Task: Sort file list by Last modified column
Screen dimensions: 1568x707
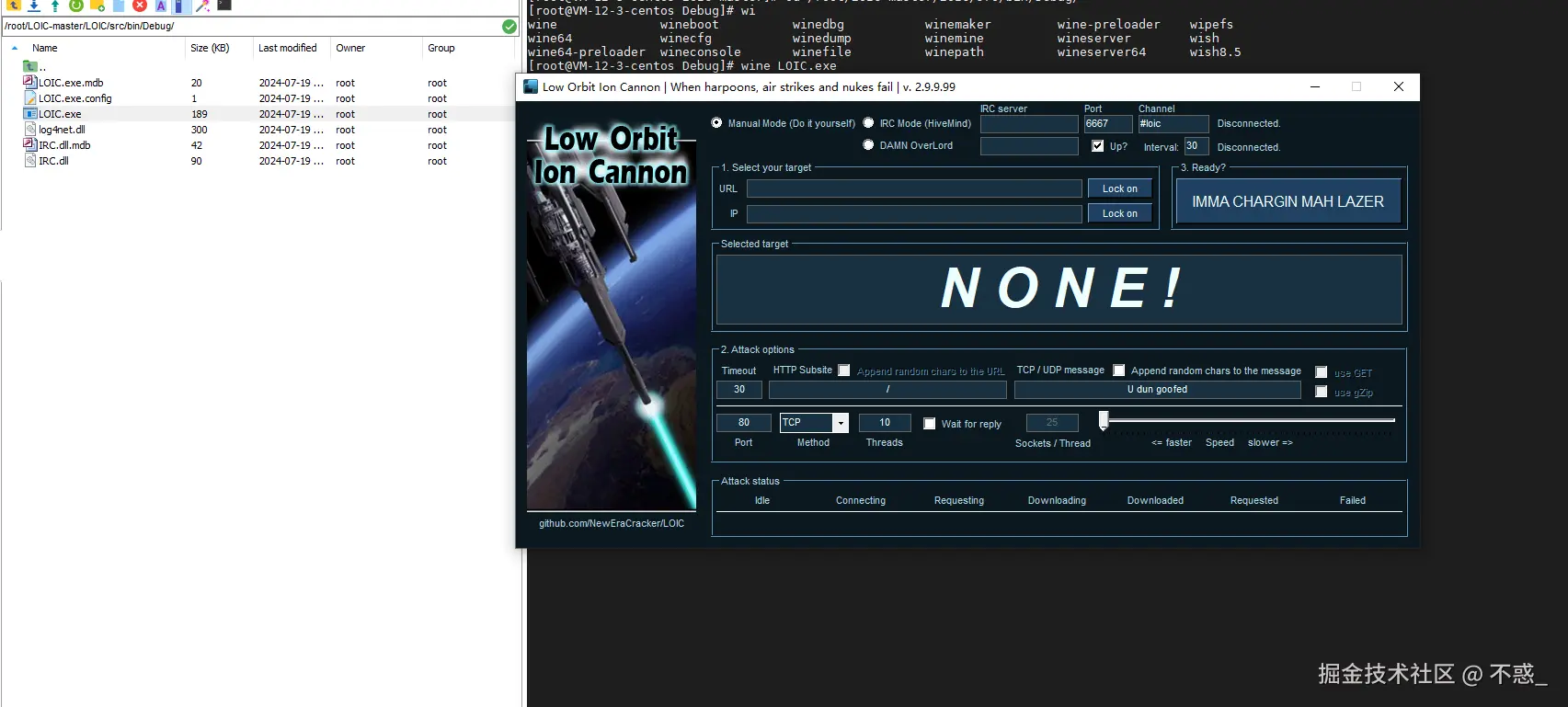Action: tap(287, 48)
